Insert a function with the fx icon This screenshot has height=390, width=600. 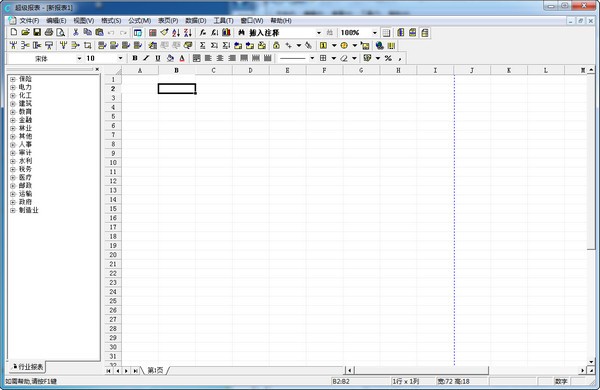203,33
